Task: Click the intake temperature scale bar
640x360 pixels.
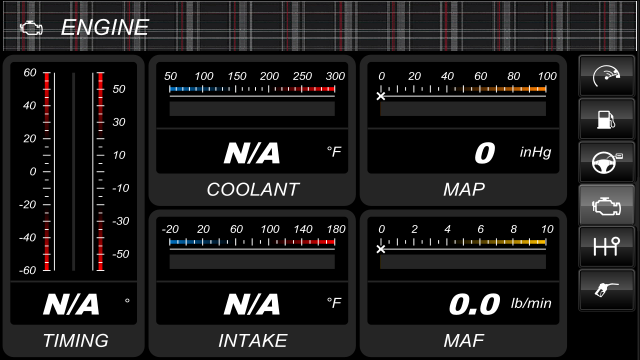Action: tap(252, 242)
